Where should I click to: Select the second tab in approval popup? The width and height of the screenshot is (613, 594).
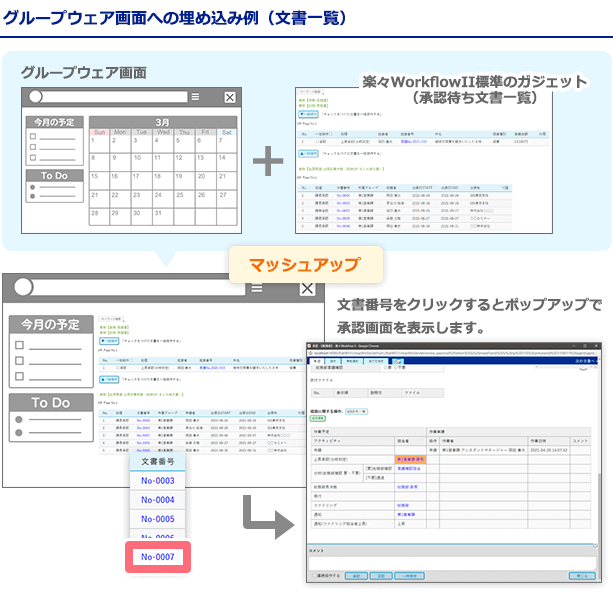(x=333, y=361)
